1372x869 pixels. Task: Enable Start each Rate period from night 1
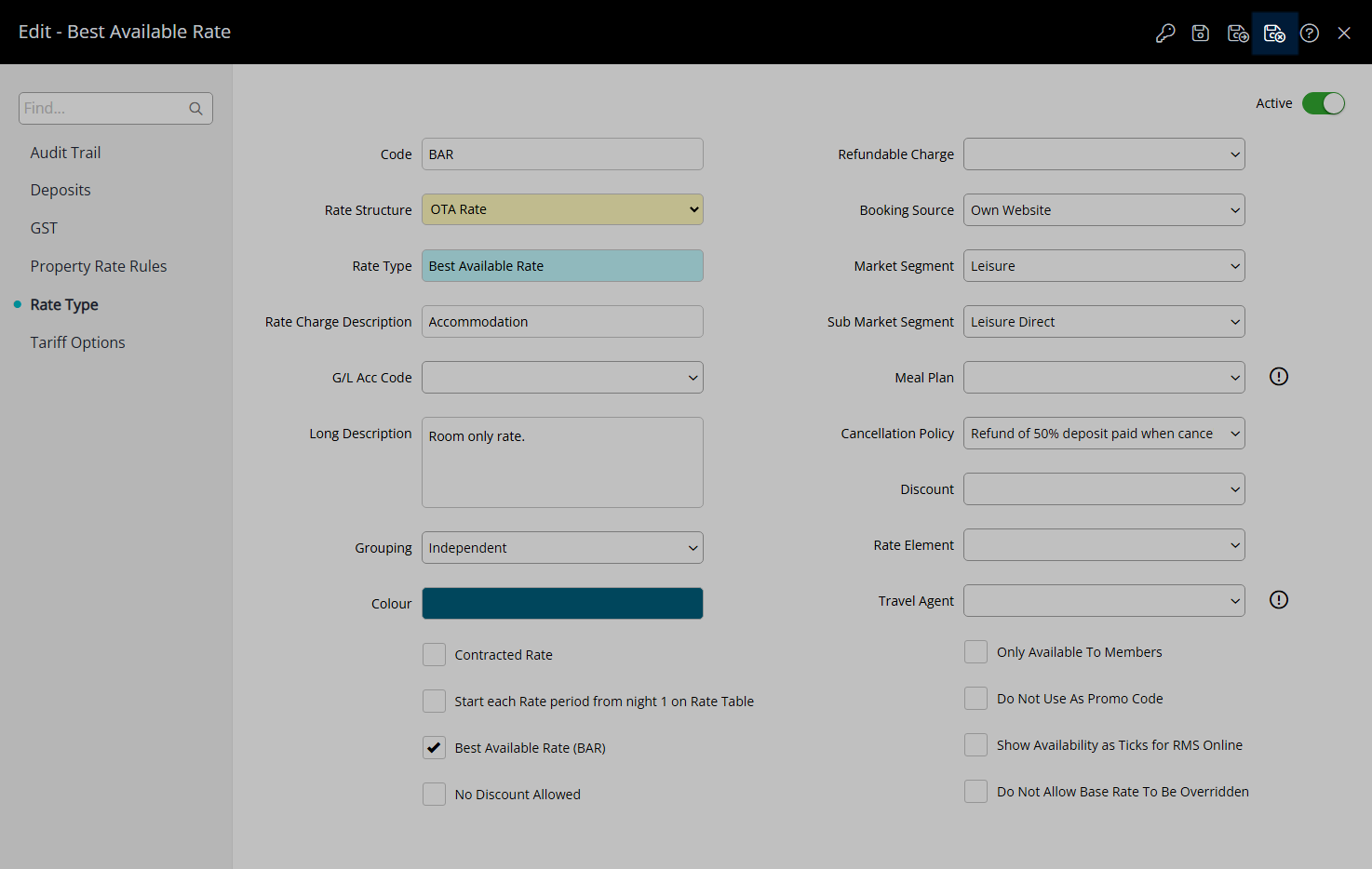point(434,702)
